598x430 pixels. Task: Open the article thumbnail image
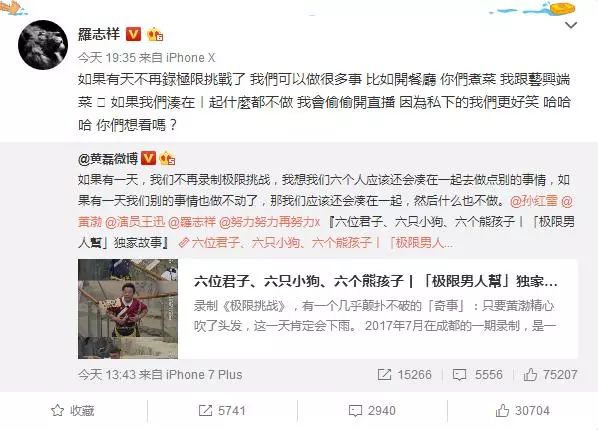[128, 309]
